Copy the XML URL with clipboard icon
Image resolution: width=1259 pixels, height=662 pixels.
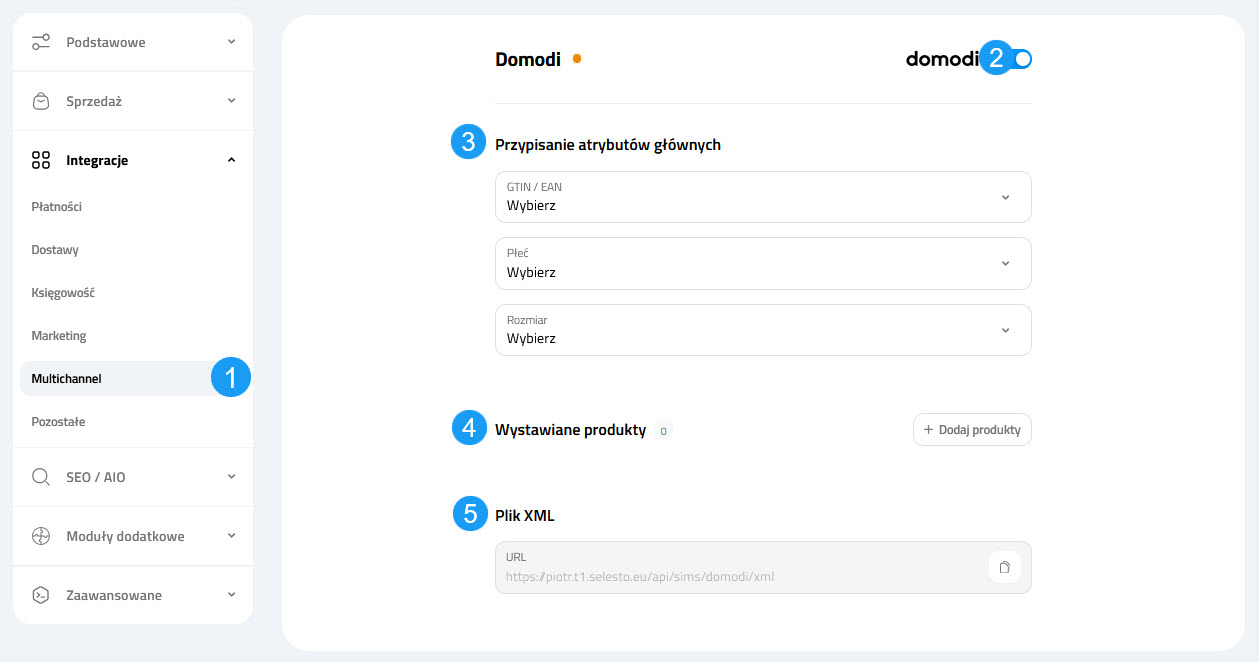[1005, 568]
